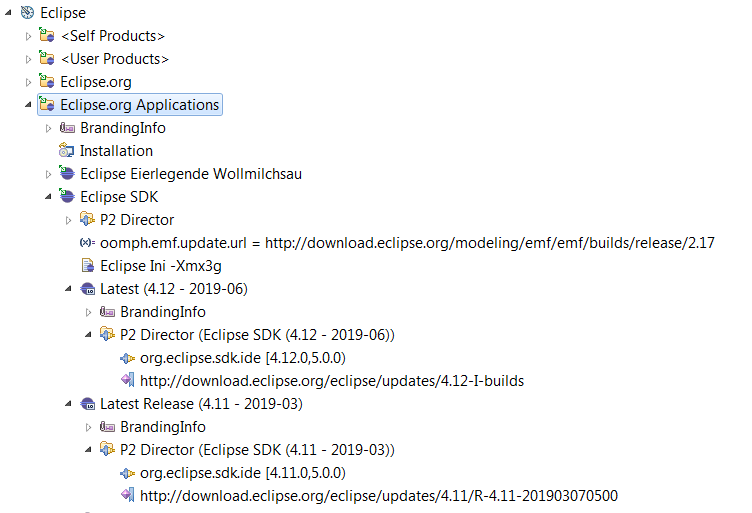
Task: Select Eclipse Eierlegende Wollmilchsau in the tree
Action: tap(191, 174)
